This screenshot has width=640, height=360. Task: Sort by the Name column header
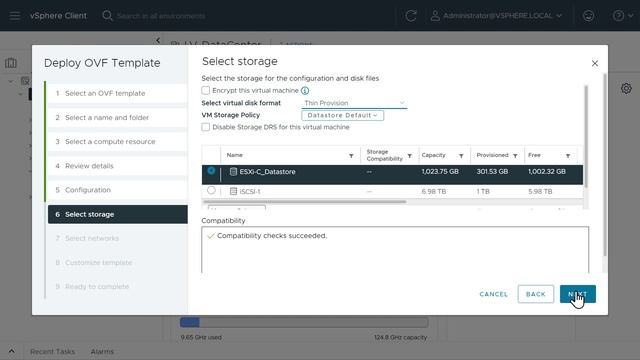coord(235,155)
